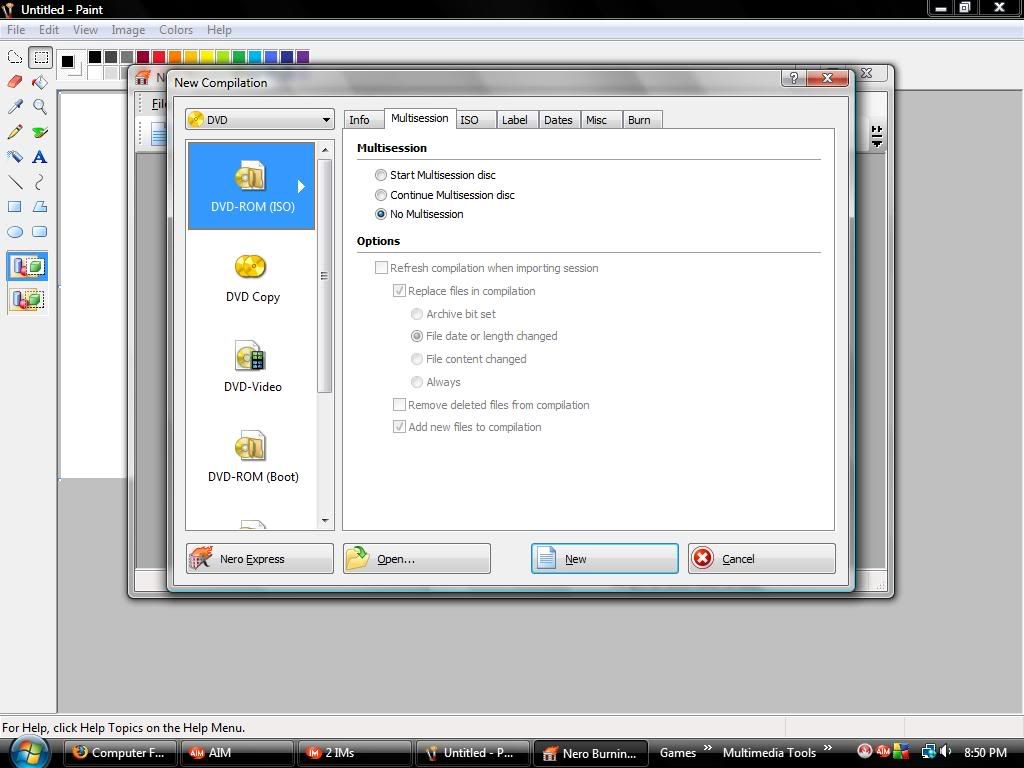
Task: Choose transparent selection mode option
Action: click(27, 300)
